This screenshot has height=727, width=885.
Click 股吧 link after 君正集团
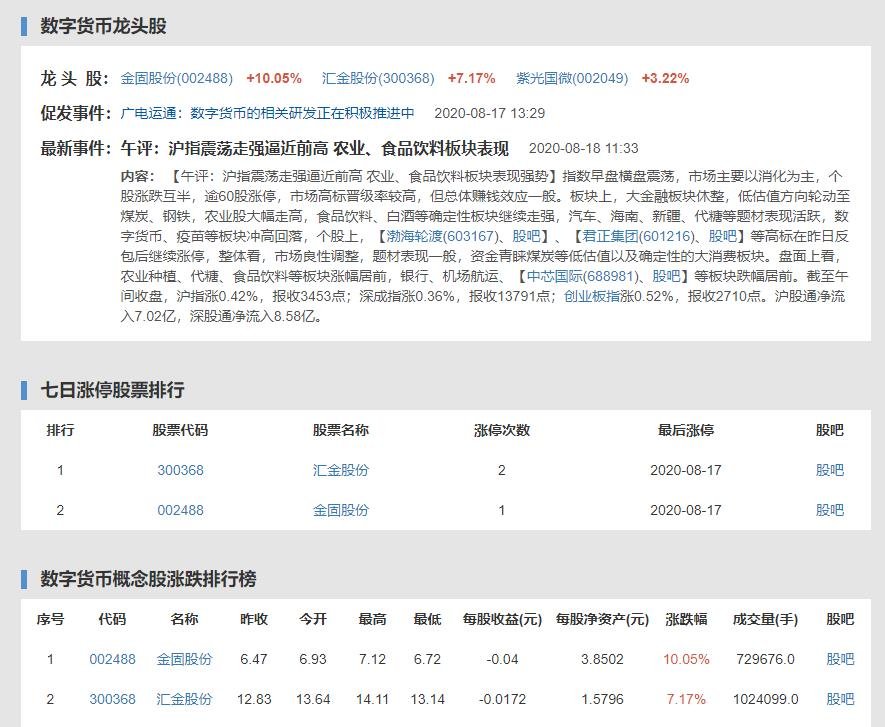click(x=722, y=237)
